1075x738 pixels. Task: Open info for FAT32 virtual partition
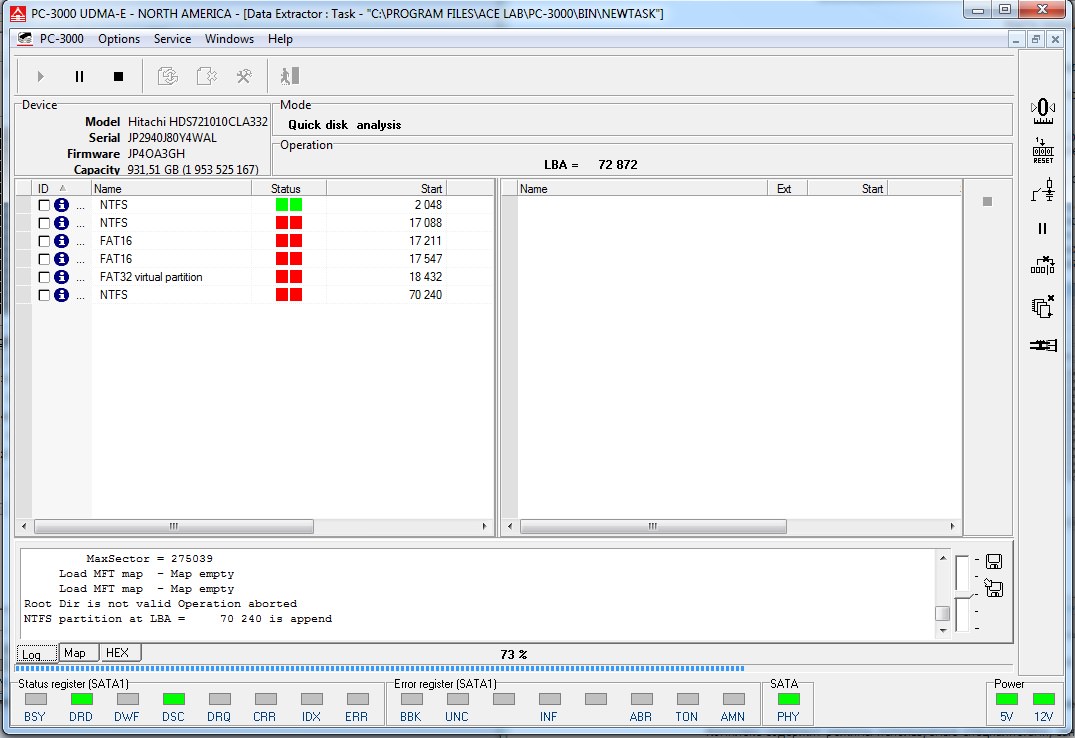62,276
